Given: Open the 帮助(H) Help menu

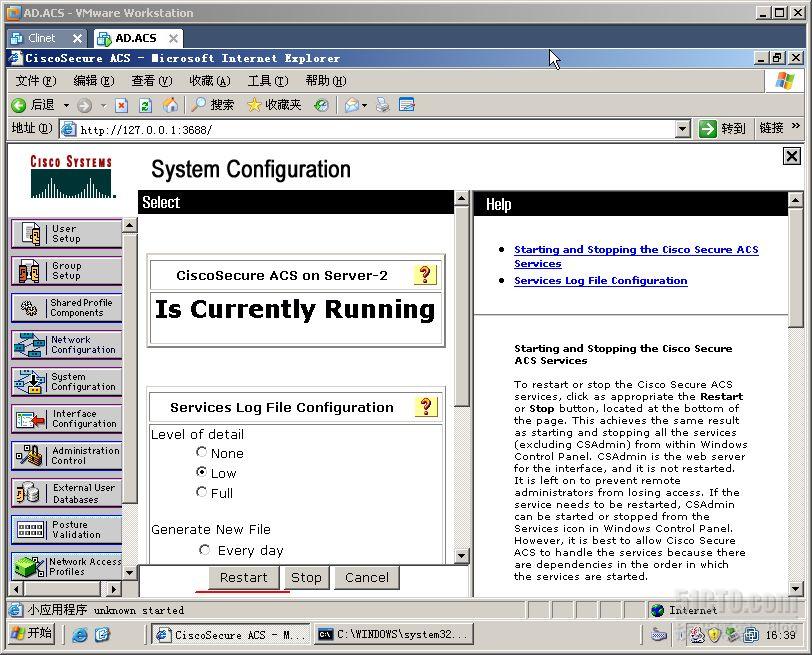Looking at the screenshot, I should click(x=326, y=81).
